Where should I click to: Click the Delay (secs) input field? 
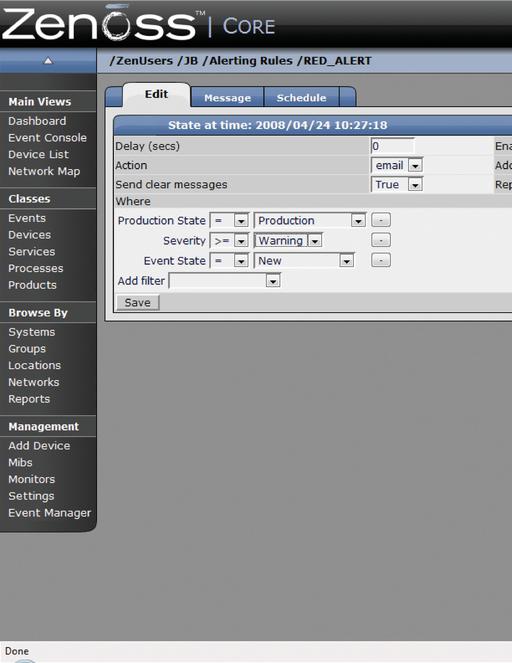(392, 146)
